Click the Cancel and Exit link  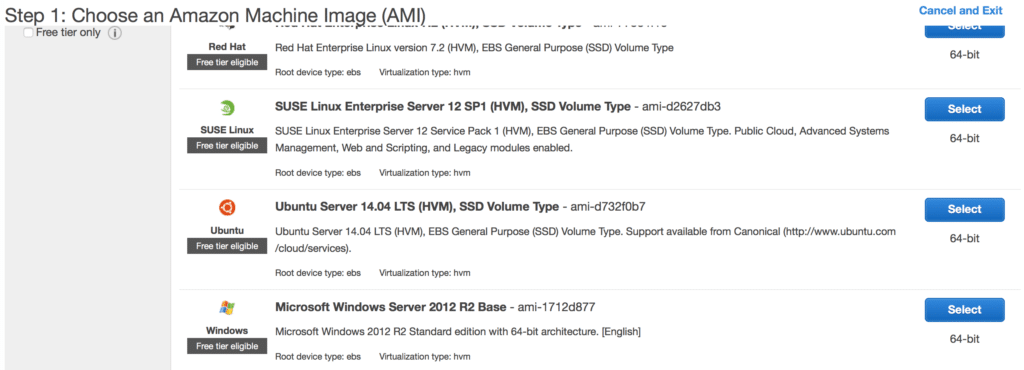[x=960, y=10]
